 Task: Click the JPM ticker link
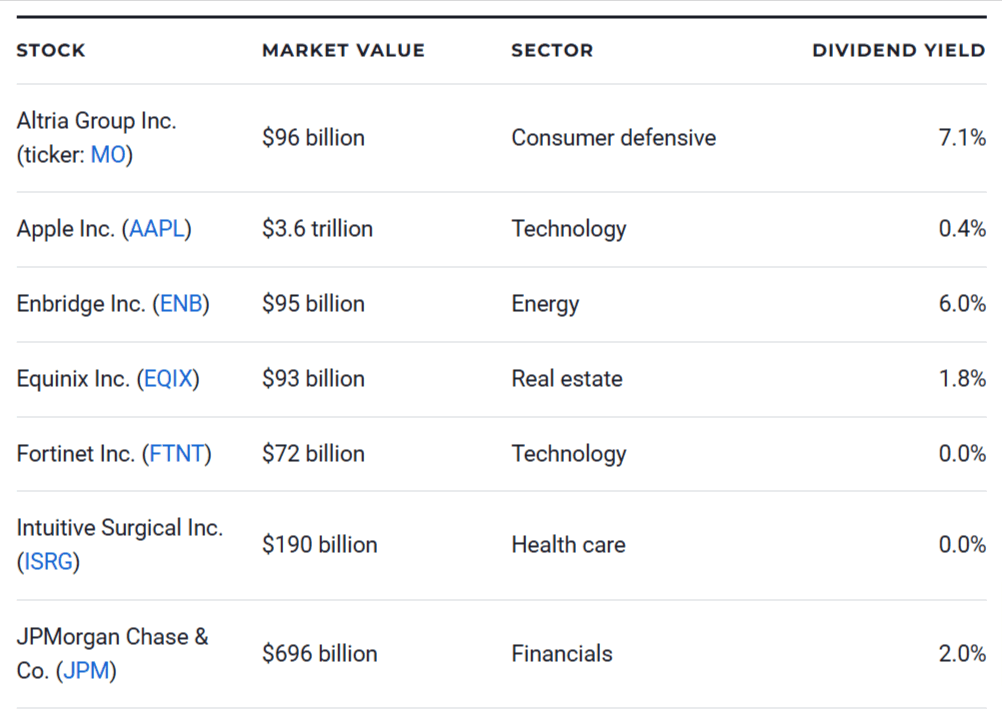(86, 671)
